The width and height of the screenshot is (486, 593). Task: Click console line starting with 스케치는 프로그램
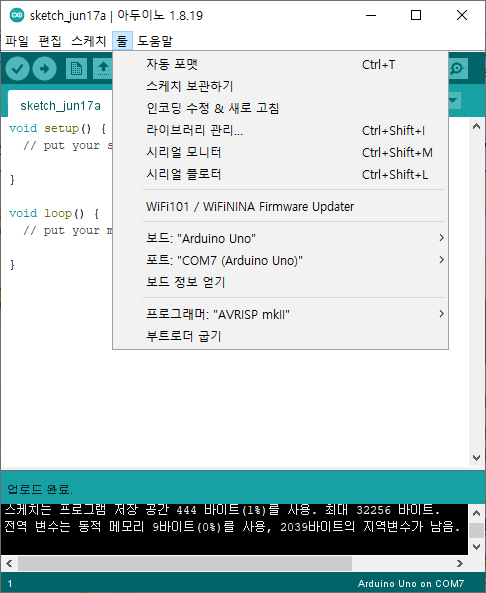(222, 510)
